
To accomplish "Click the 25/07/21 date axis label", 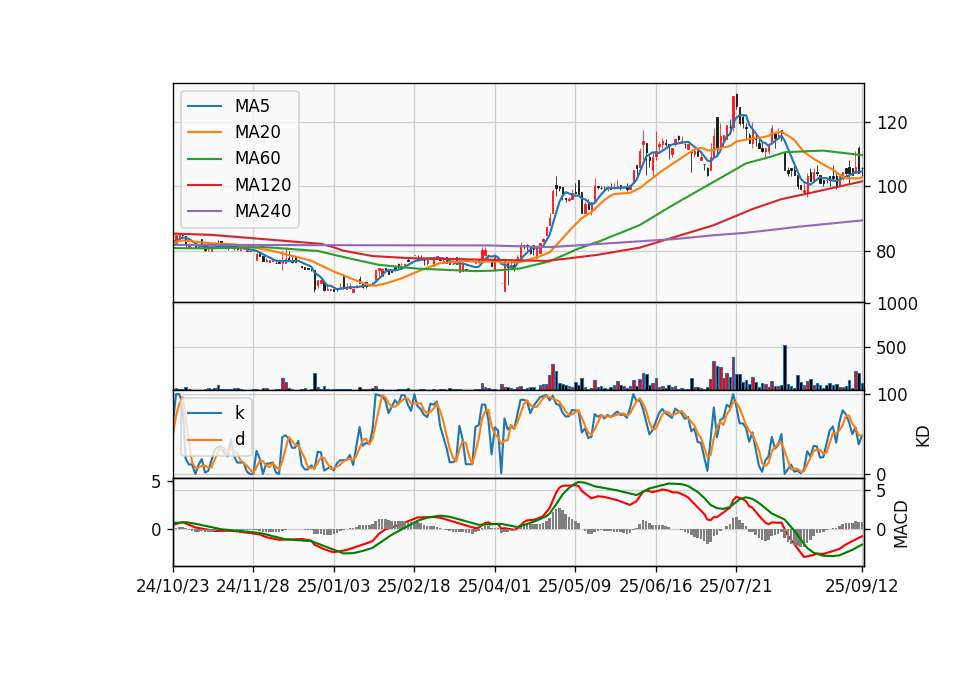I will (736, 586).
